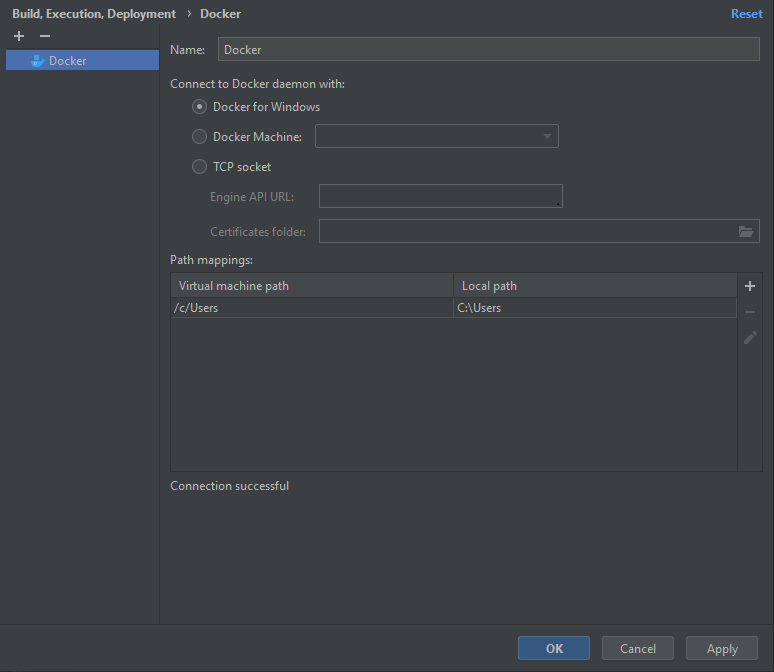Click the Connection successful status text
The width and height of the screenshot is (774, 672).
(x=230, y=486)
